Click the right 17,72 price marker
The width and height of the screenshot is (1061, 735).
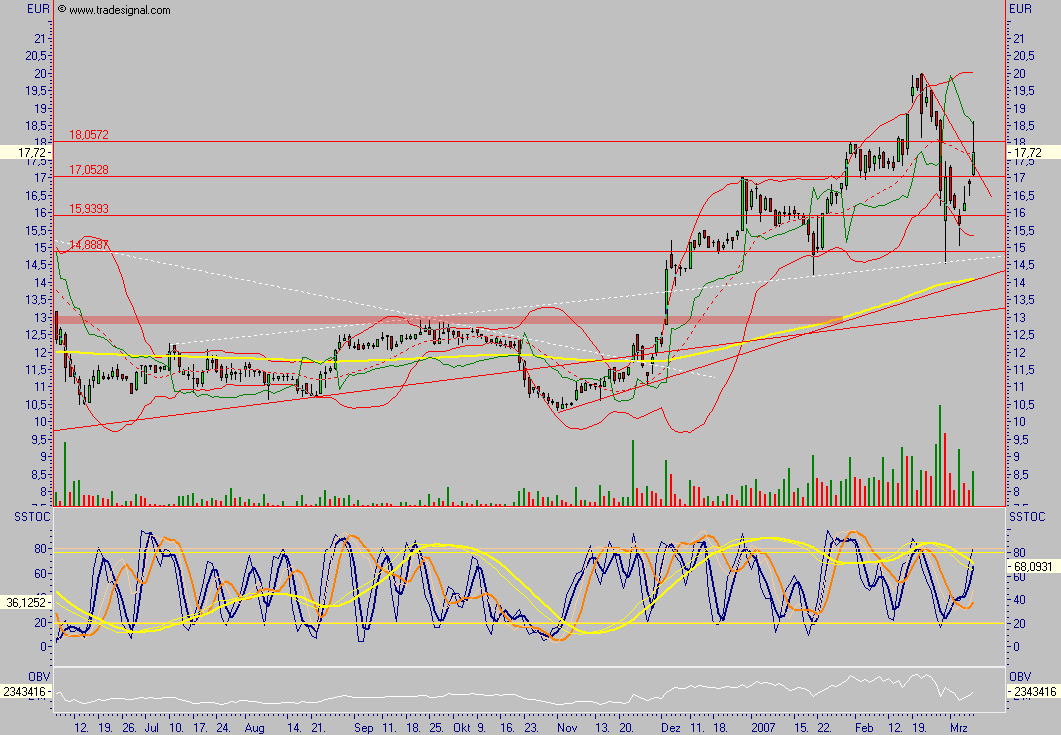[x=1027, y=152]
